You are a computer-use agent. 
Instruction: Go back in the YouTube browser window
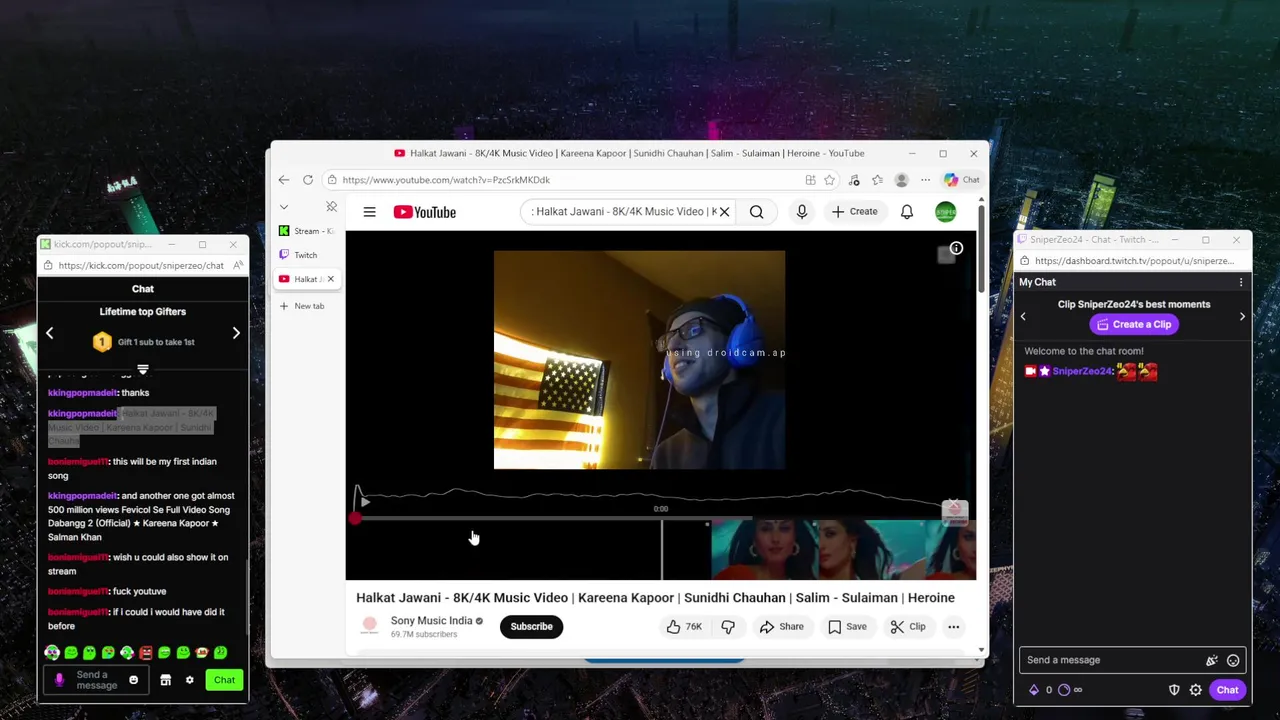284,180
